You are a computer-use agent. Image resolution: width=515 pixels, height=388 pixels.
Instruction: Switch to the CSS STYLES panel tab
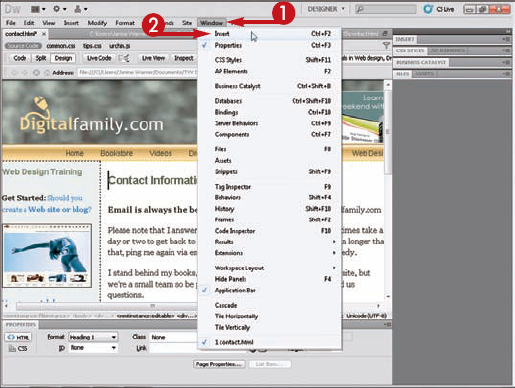[410, 51]
